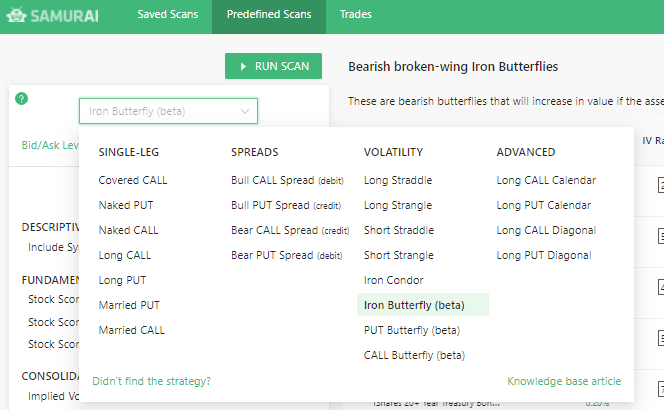Choose the Long CALL strategy
This screenshot has width=664, height=410.
click(124, 255)
